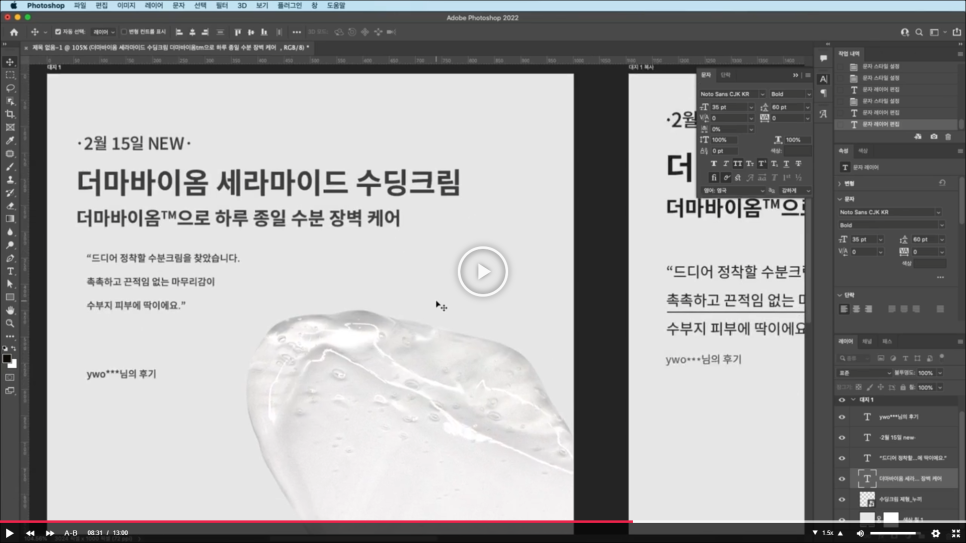
Task: Expand the 변형 section in Properties
Action: point(840,184)
